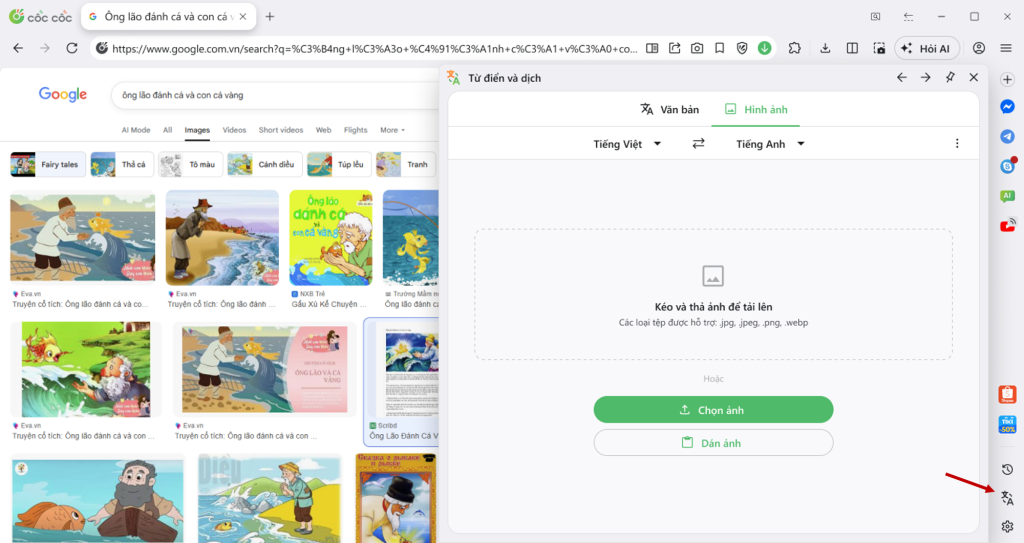
Task: Open the Tiếng Anh target language dropdown
Action: point(770,144)
